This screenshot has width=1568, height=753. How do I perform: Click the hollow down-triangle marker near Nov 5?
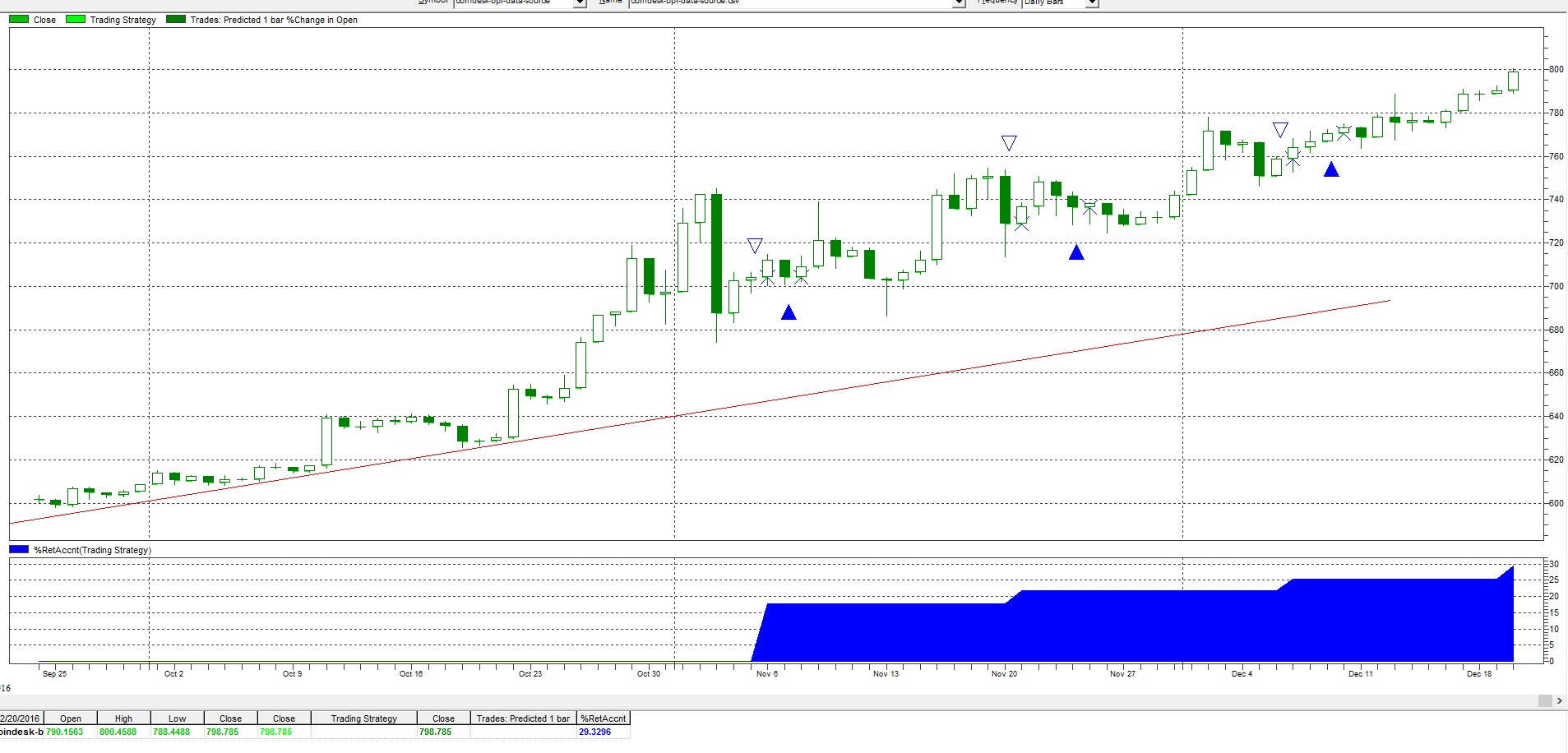[x=755, y=246]
